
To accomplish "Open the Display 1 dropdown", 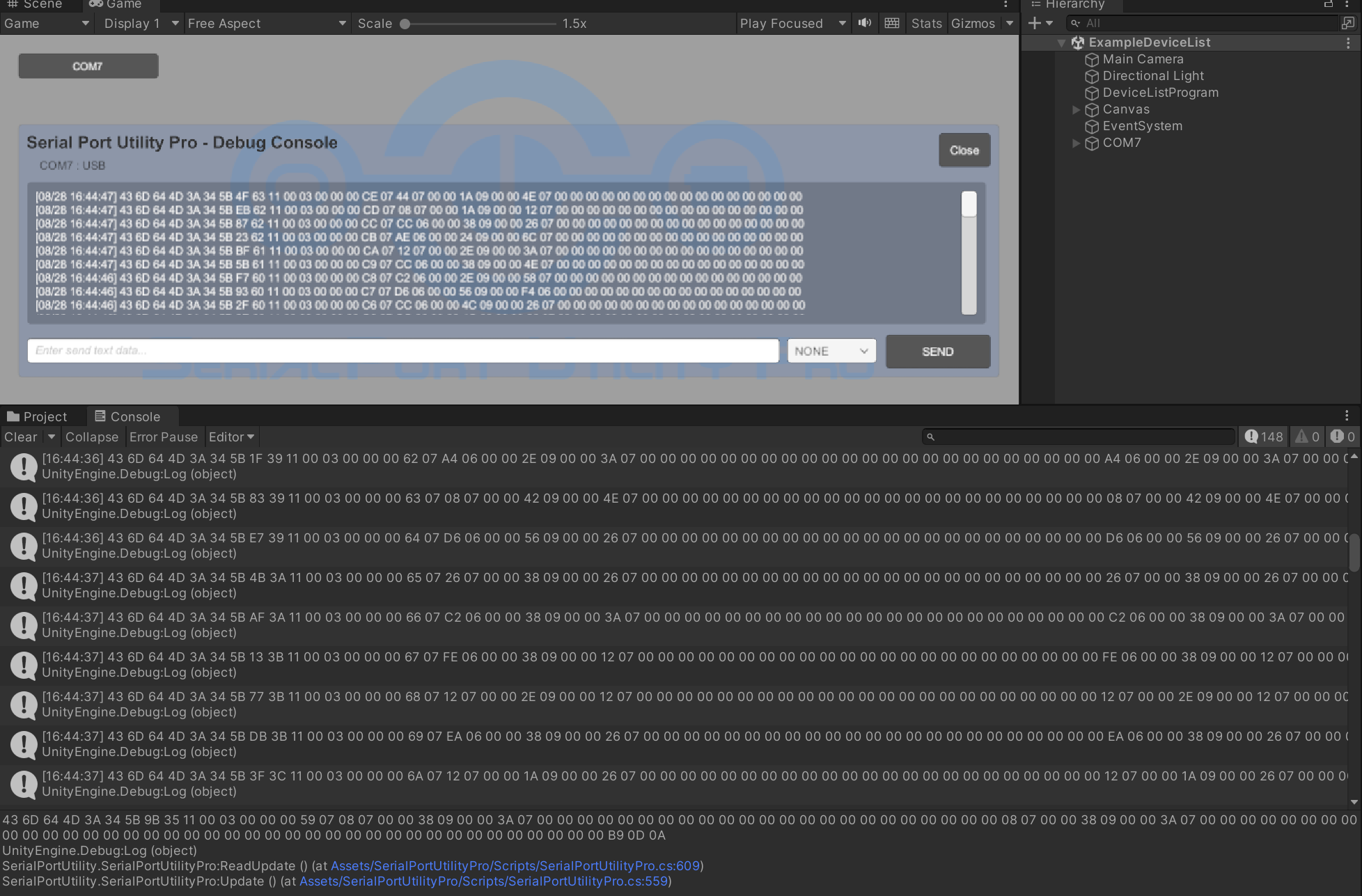I will (x=140, y=24).
